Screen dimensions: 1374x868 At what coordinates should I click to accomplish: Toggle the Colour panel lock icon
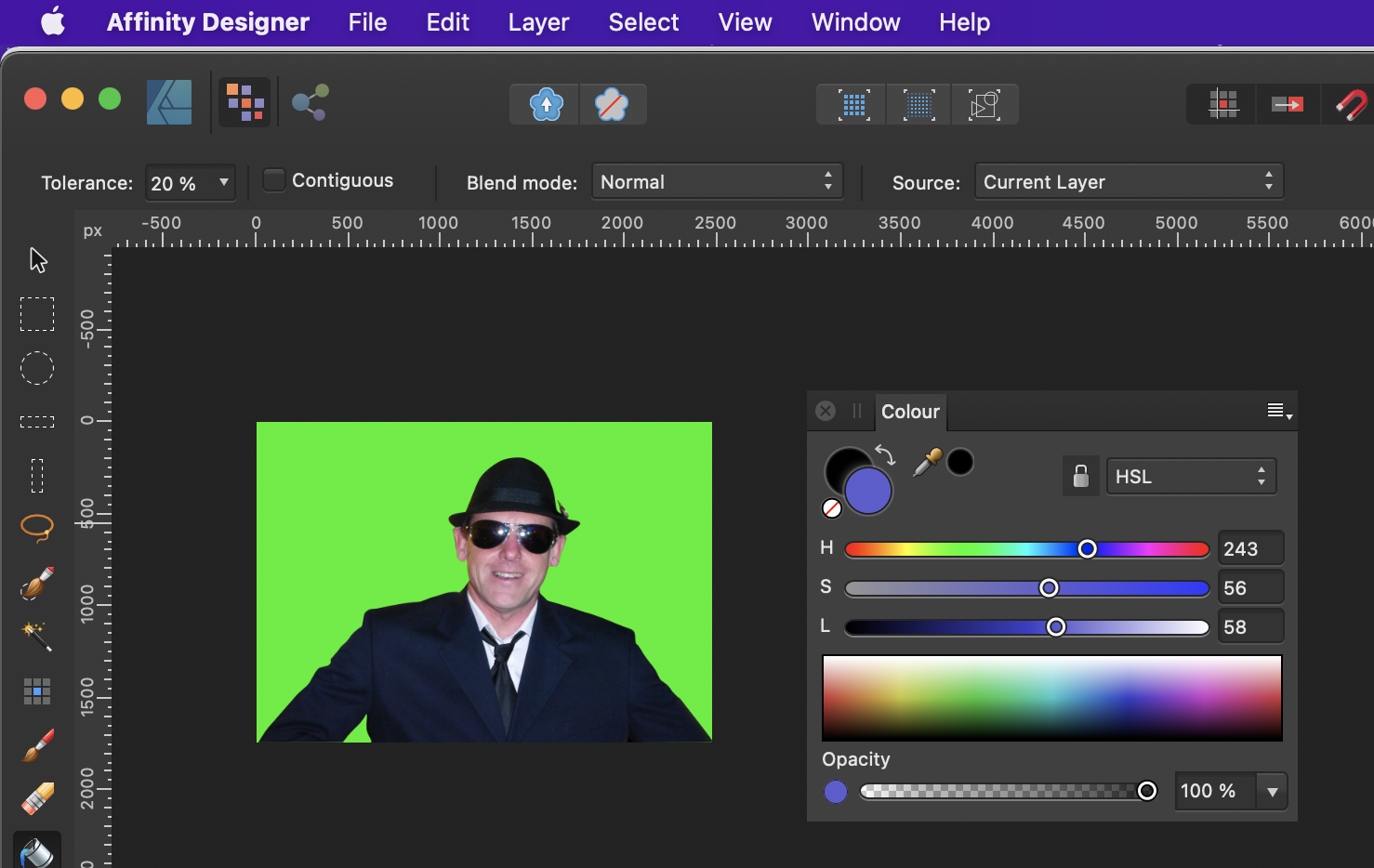1080,476
